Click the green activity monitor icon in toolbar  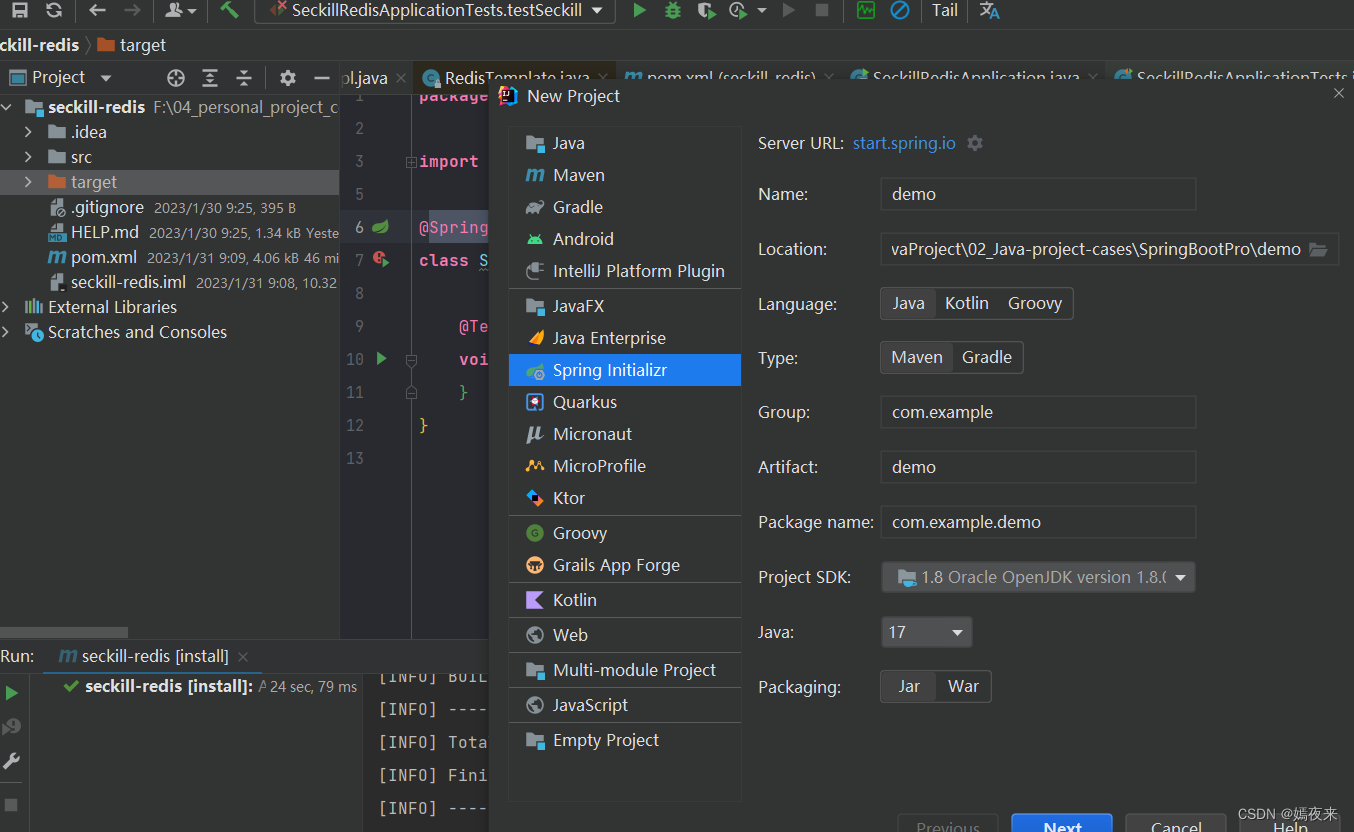click(x=866, y=10)
